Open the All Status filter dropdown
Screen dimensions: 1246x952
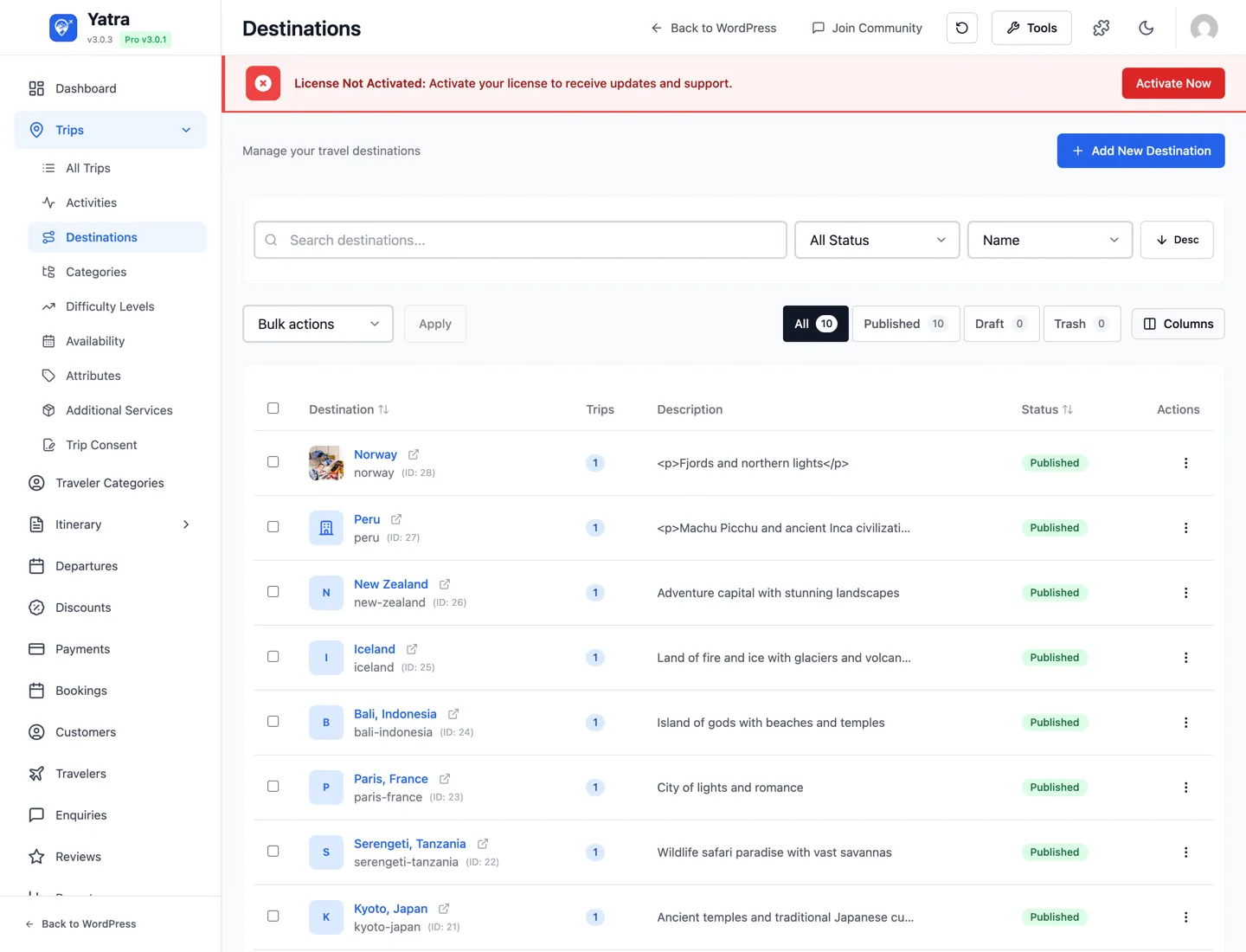[877, 240]
